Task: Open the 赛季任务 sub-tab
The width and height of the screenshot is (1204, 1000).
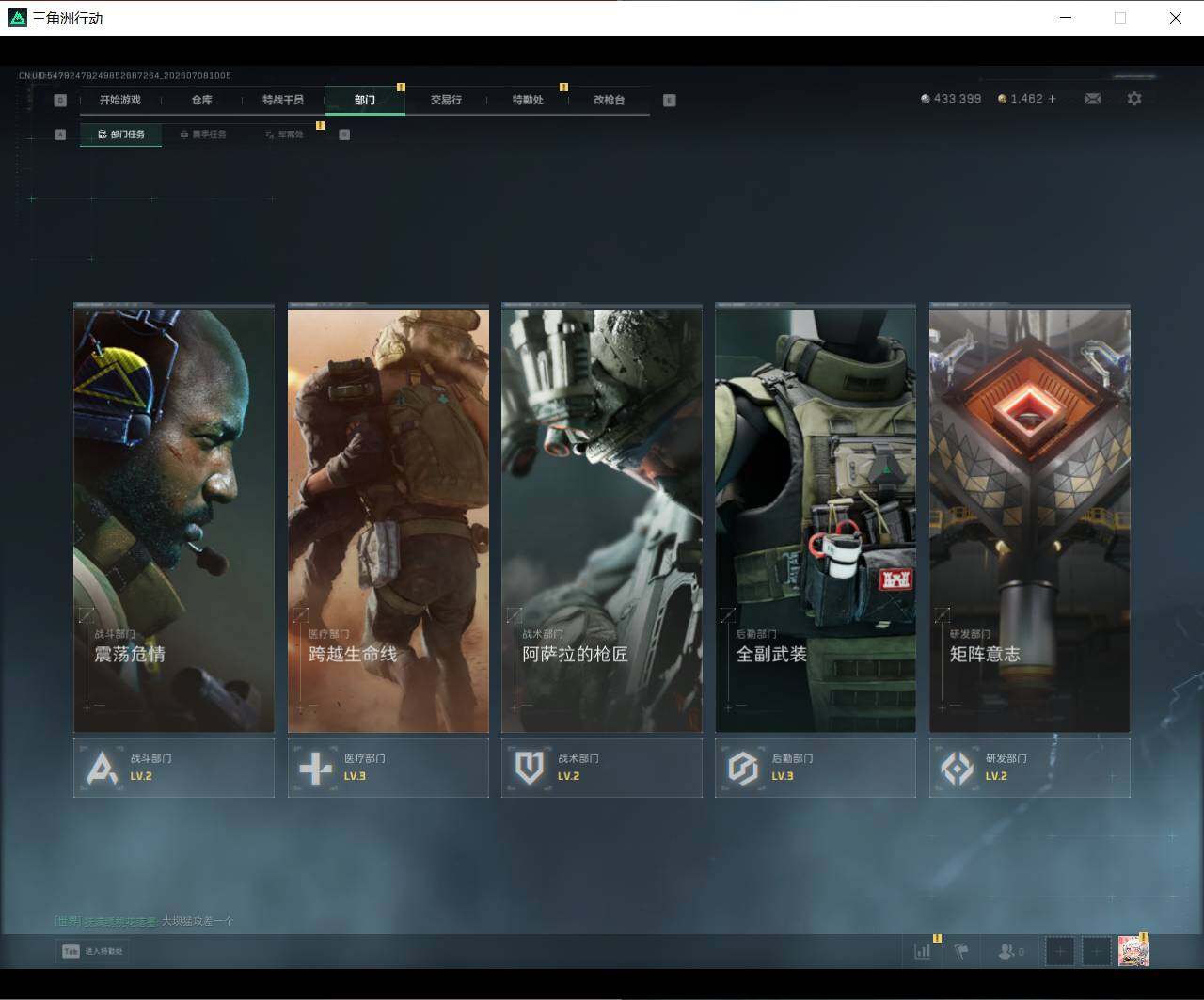Action: click(203, 135)
